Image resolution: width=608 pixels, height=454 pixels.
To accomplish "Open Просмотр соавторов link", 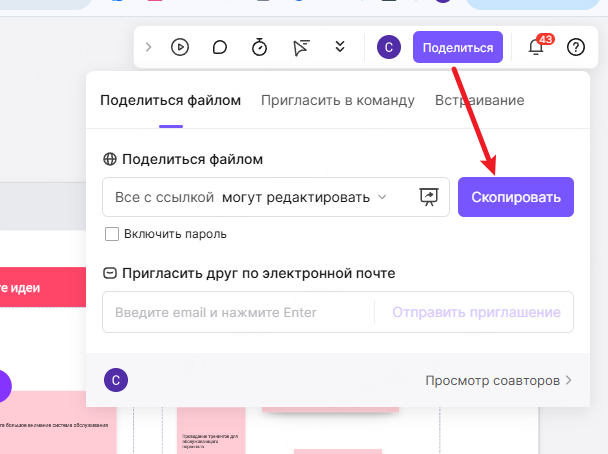I will click(x=498, y=381).
